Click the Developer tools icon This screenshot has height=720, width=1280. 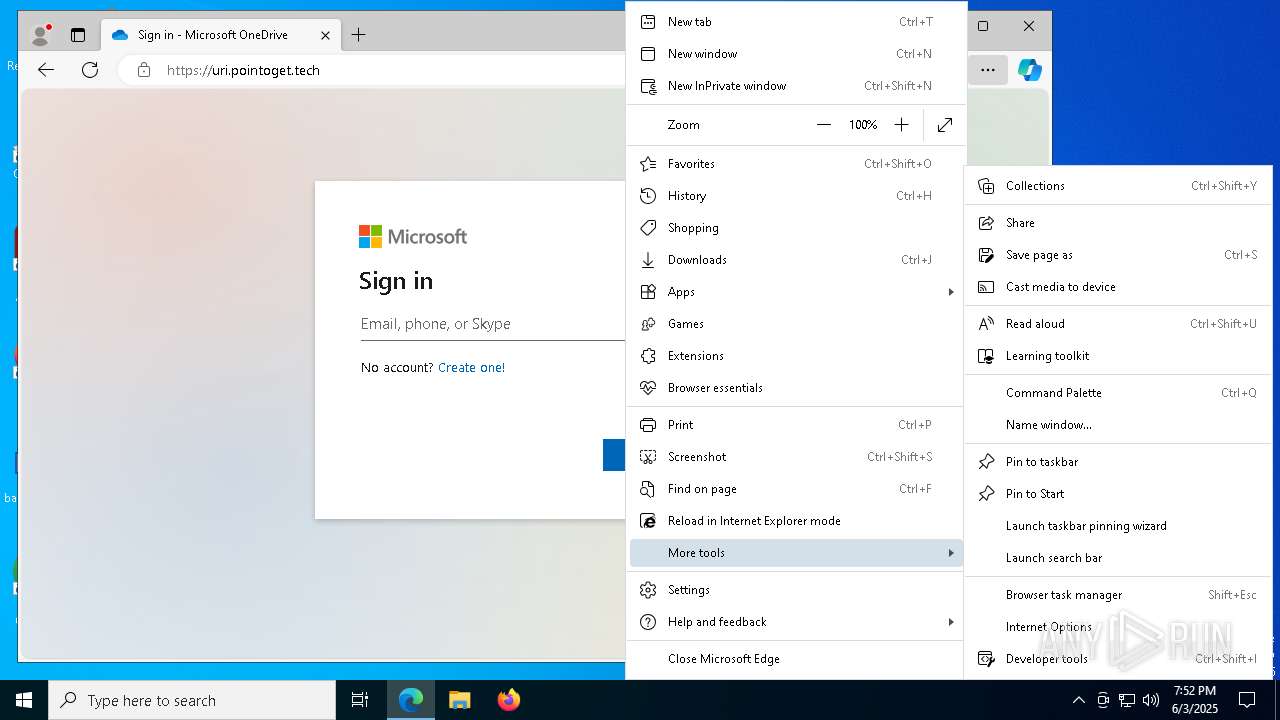click(986, 658)
